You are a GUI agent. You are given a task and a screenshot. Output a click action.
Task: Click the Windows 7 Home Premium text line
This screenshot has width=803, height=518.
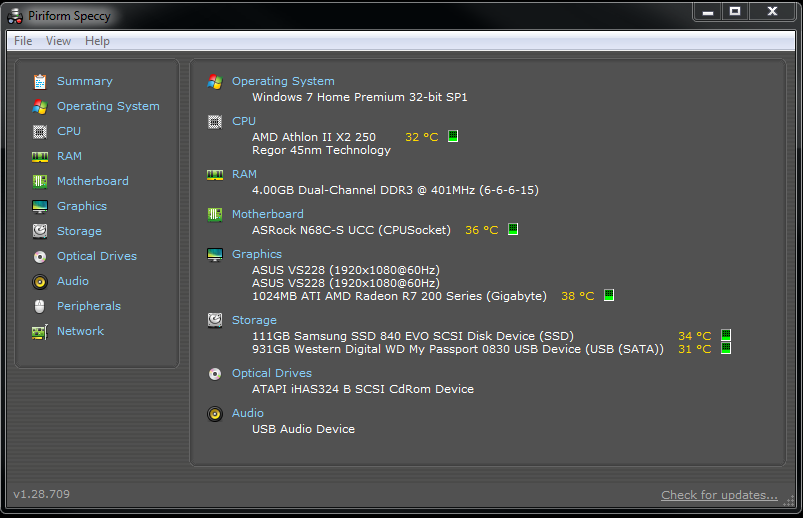click(360, 97)
